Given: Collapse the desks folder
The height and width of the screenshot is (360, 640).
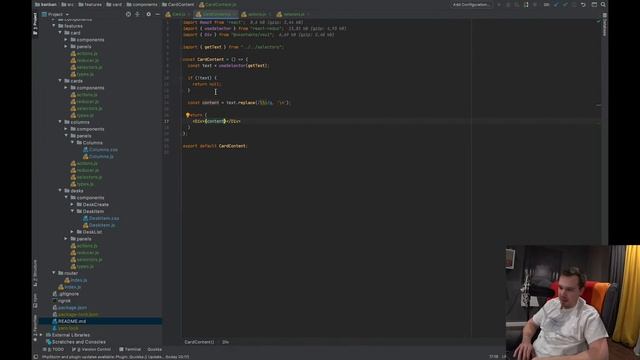Looking at the screenshot, I should coord(60,191).
